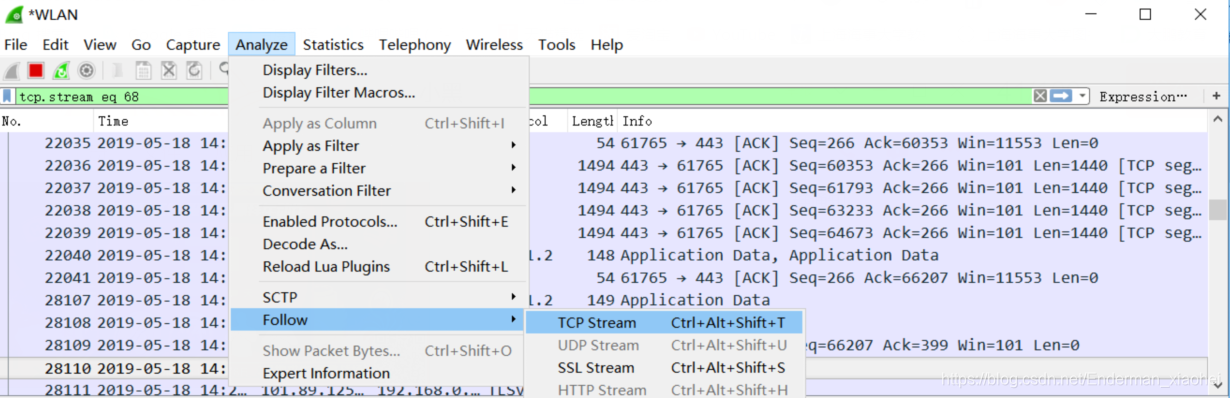
Task: Apply the display filter arrow button
Action: (x=1061, y=96)
